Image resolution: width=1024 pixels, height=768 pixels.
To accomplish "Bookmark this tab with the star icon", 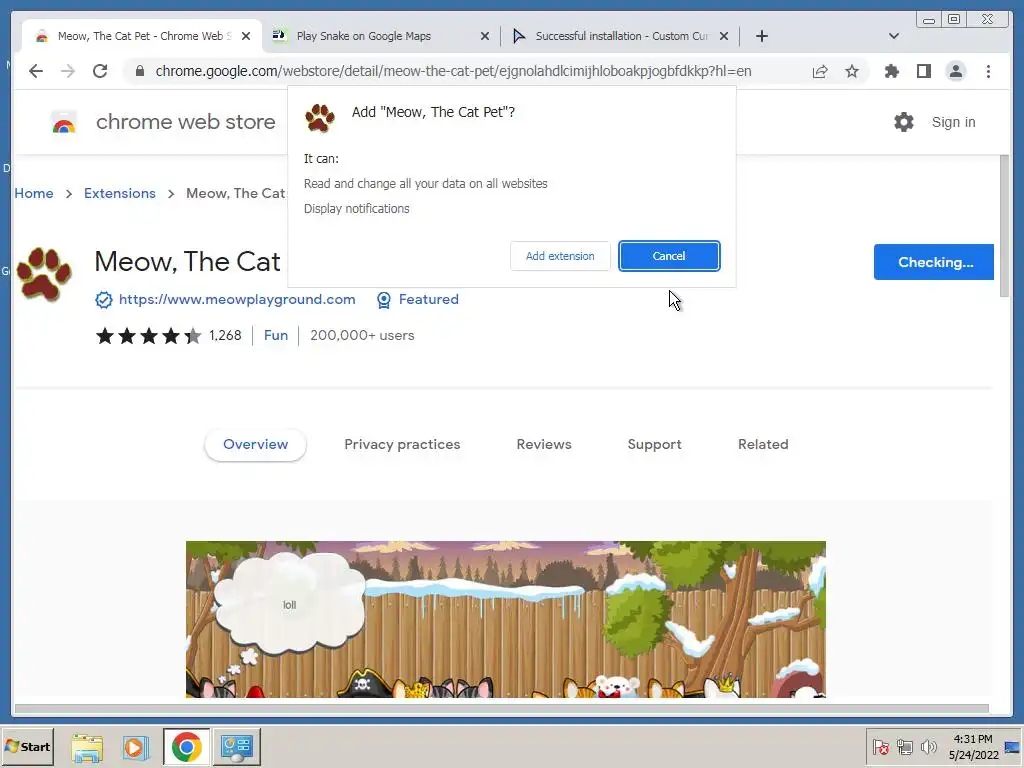I will (x=852, y=71).
